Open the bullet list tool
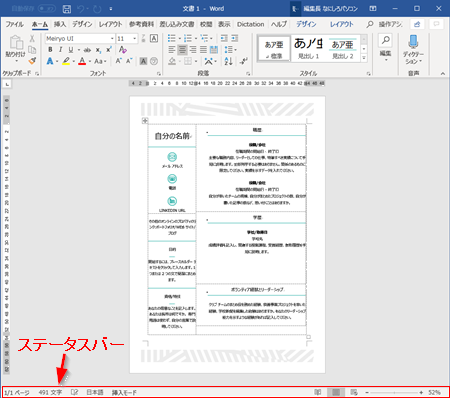This screenshot has width=450, height=398. [172, 38]
